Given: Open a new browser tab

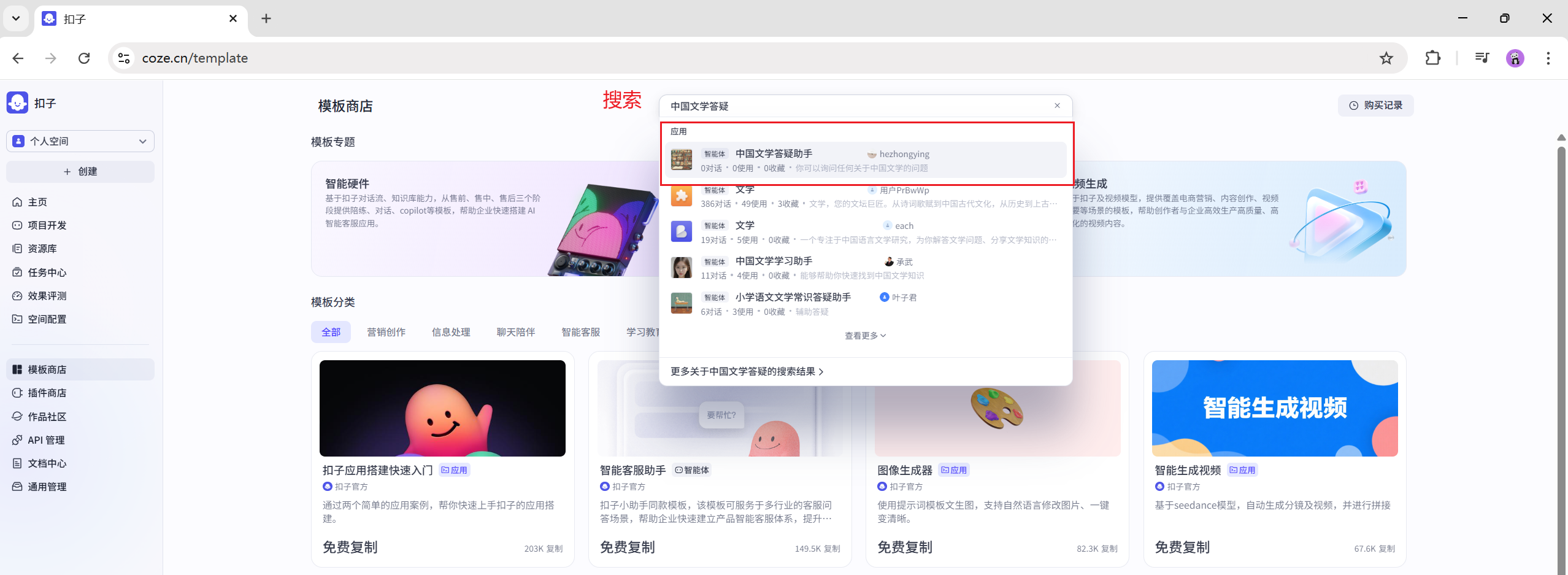Looking at the screenshot, I should point(266,18).
